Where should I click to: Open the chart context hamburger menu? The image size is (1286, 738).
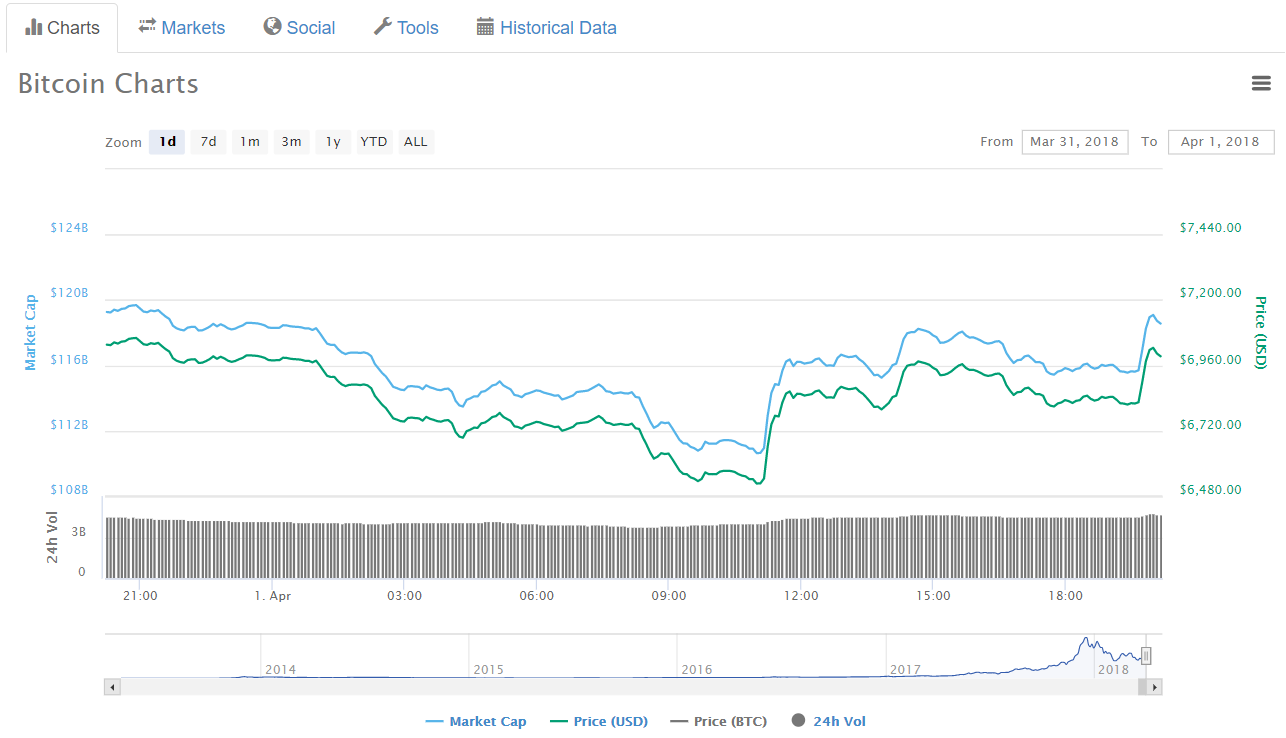pos(1261,83)
